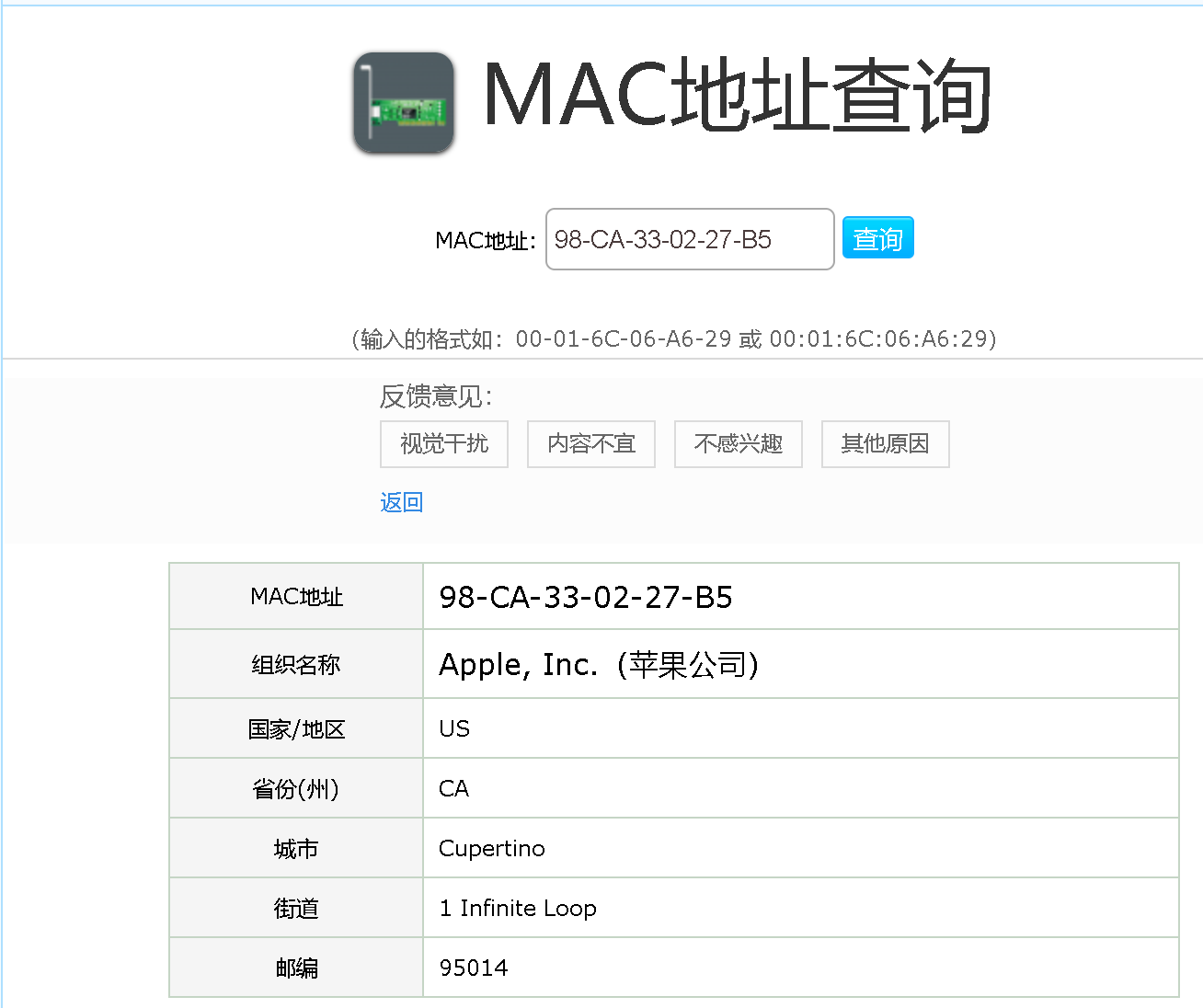Select the US country value
The width and height of the screenshot is (1203, 1008).
454,728
